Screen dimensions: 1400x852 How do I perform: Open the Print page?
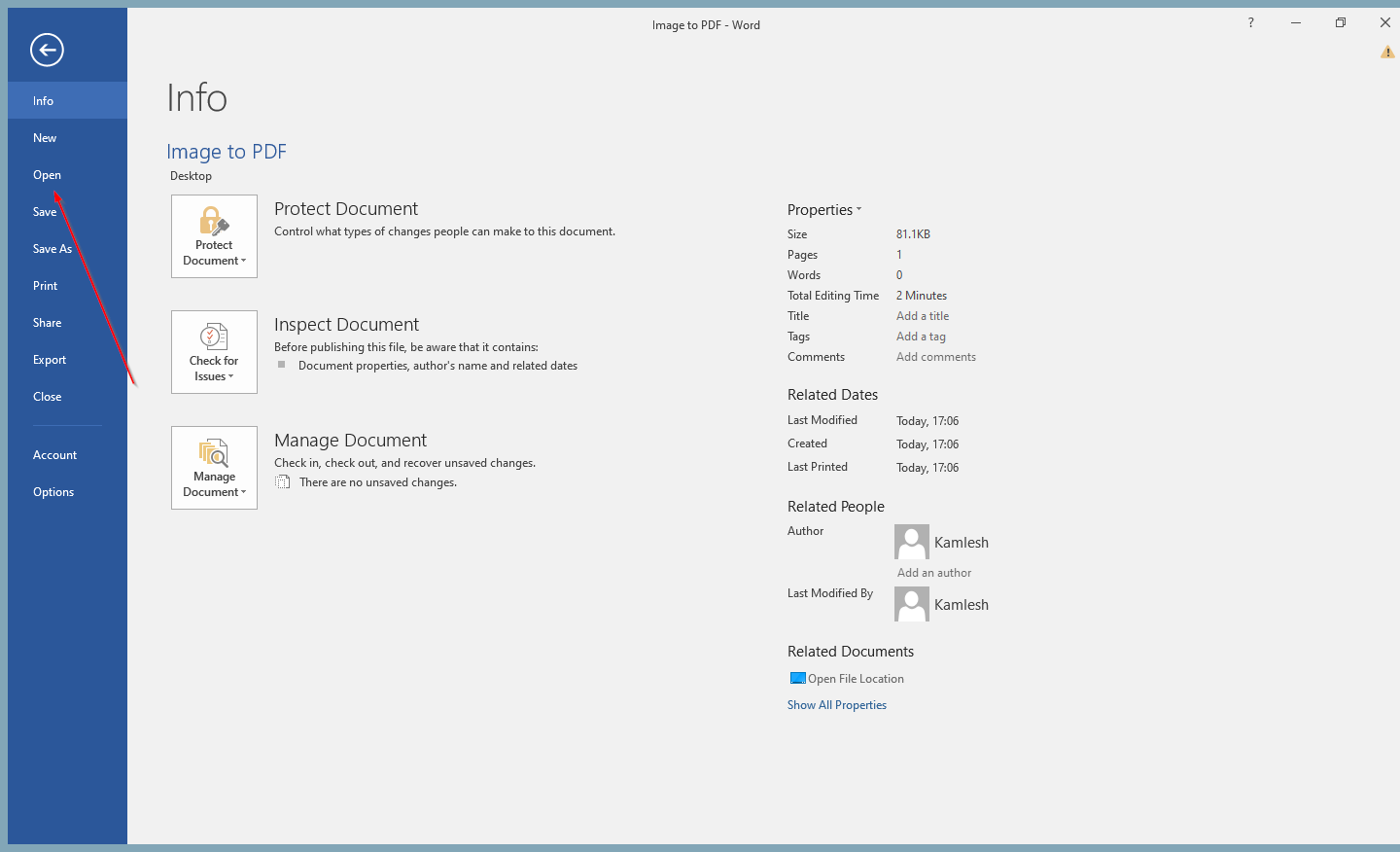pos(46,286)
